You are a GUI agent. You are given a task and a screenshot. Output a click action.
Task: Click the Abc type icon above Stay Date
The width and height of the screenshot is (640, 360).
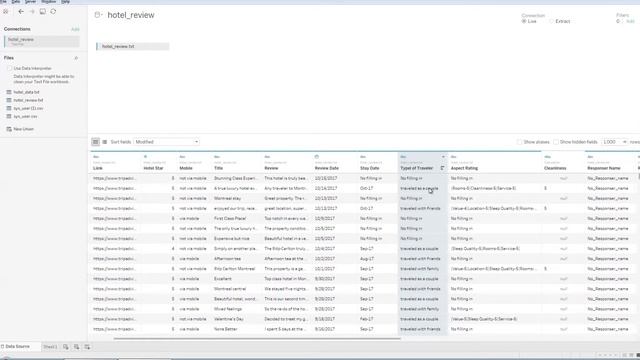click(x=363, y=157)
